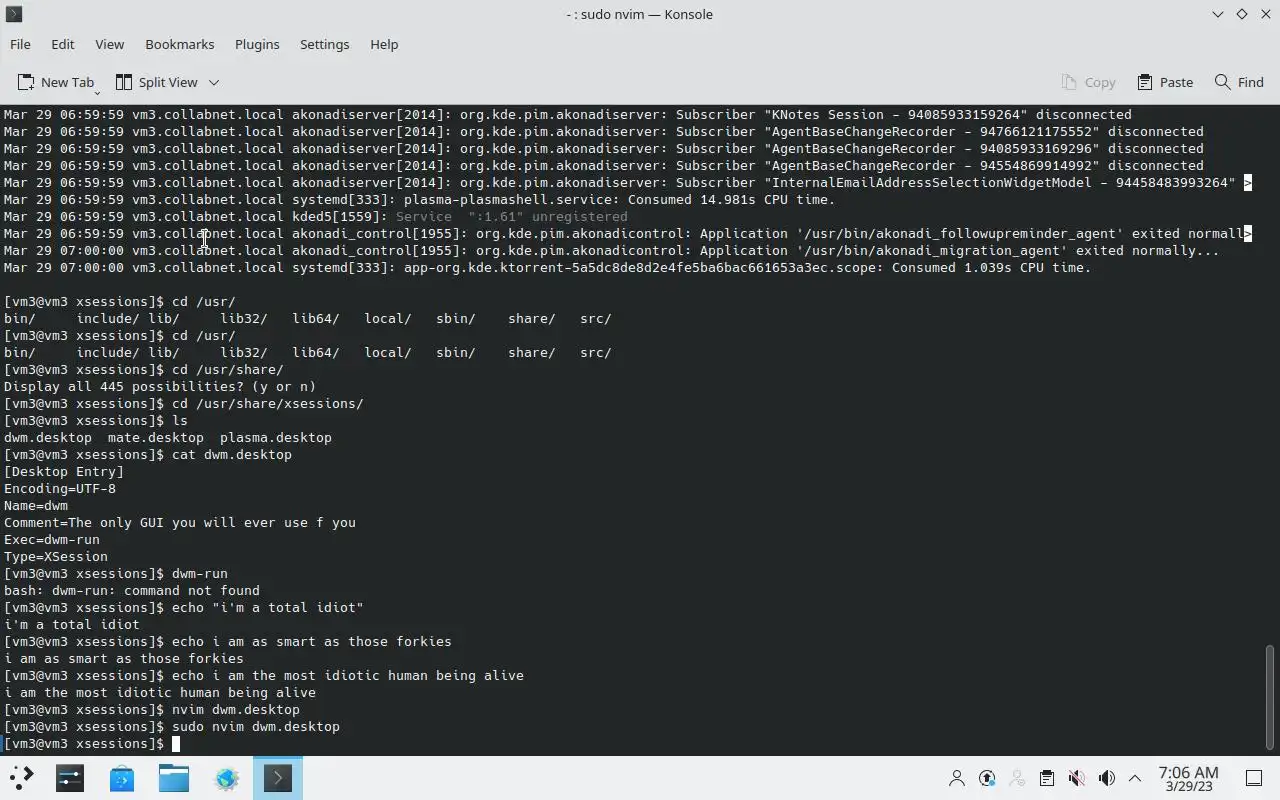Click the 'Exec=dwm-run' line
This screenshot has width=1280, height=800.
pyautogui.click(x=52, y=540)
